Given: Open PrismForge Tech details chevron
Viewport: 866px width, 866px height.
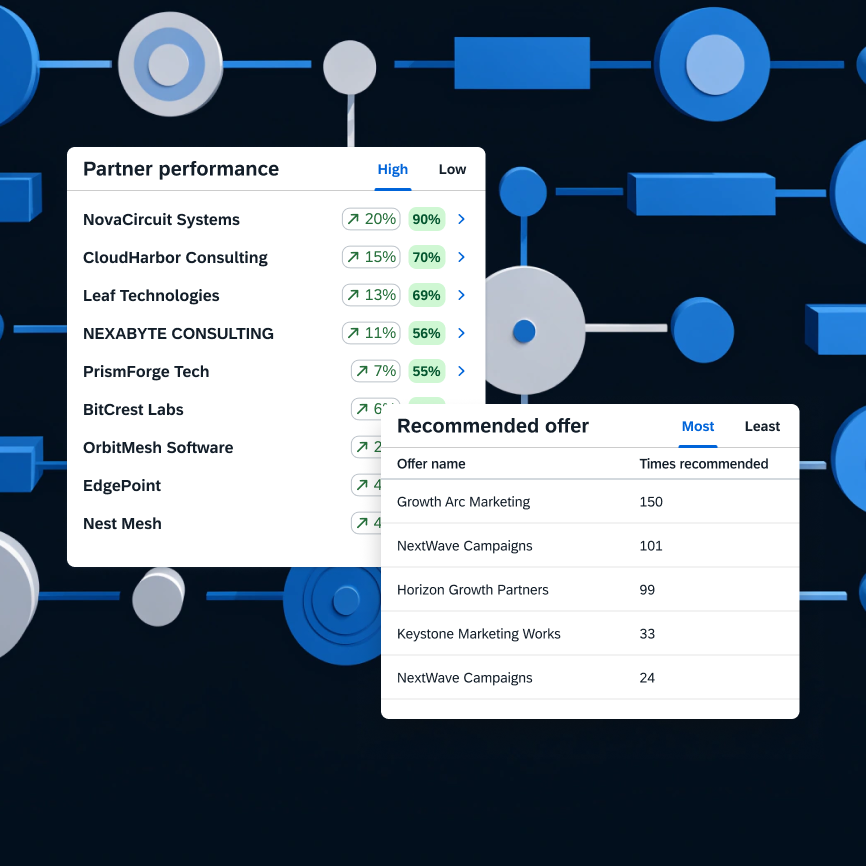Looking at the screenshot, I should pos(462,371).
